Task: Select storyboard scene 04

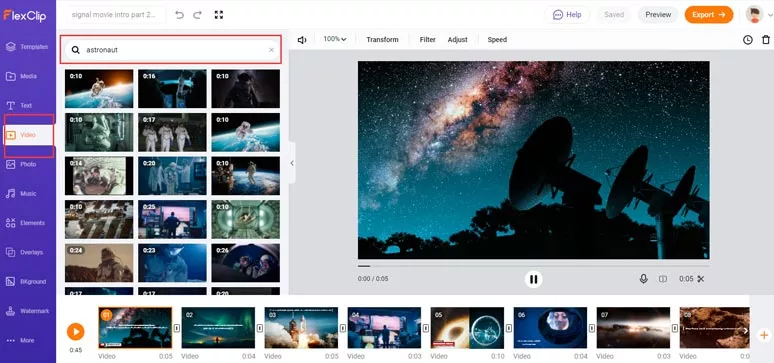Action: coord(384,328)
